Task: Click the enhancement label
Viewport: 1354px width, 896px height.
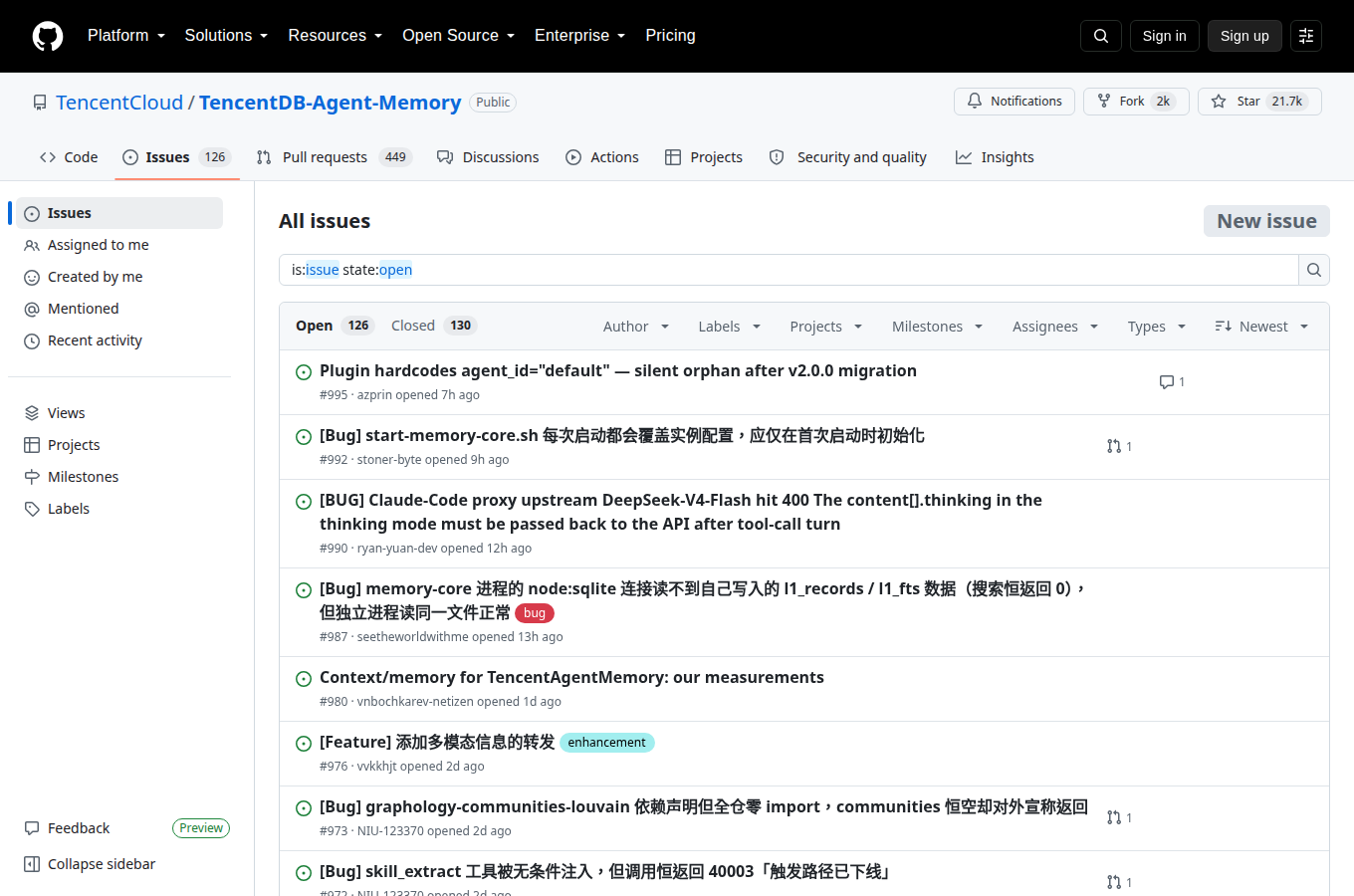Action: point(606,743)
